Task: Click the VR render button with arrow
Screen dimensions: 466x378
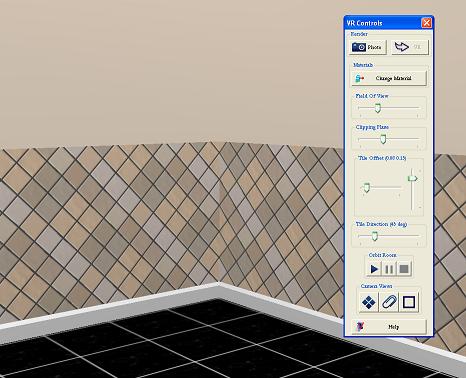Action: pos(409,47)
